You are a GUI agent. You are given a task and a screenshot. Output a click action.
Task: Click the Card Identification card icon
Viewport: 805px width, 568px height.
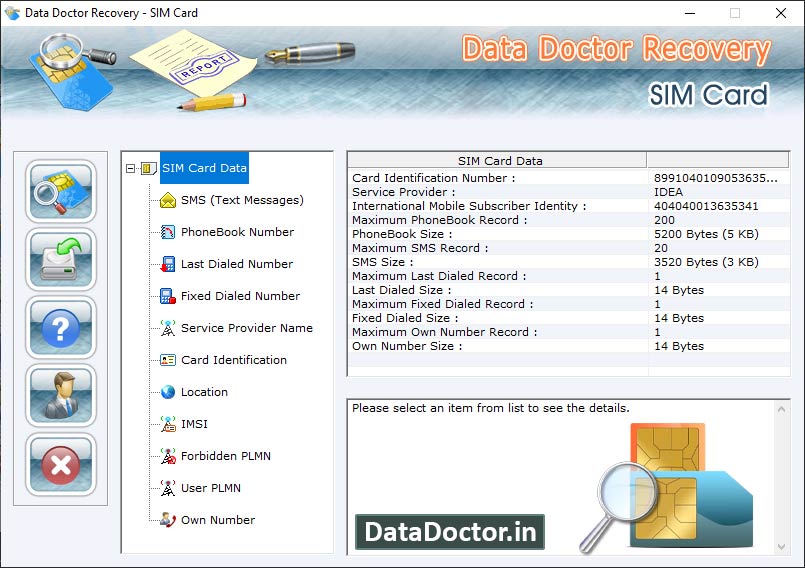click(x=168, y=360)
